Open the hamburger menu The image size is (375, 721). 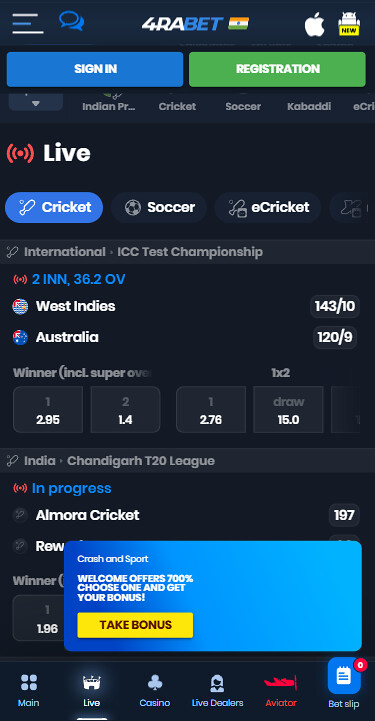tap(28, 23)
